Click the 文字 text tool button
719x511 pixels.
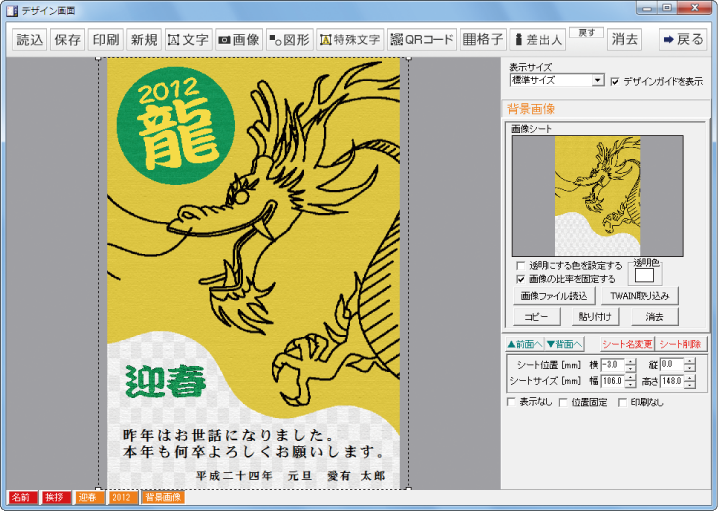click(x=188, y=40)
